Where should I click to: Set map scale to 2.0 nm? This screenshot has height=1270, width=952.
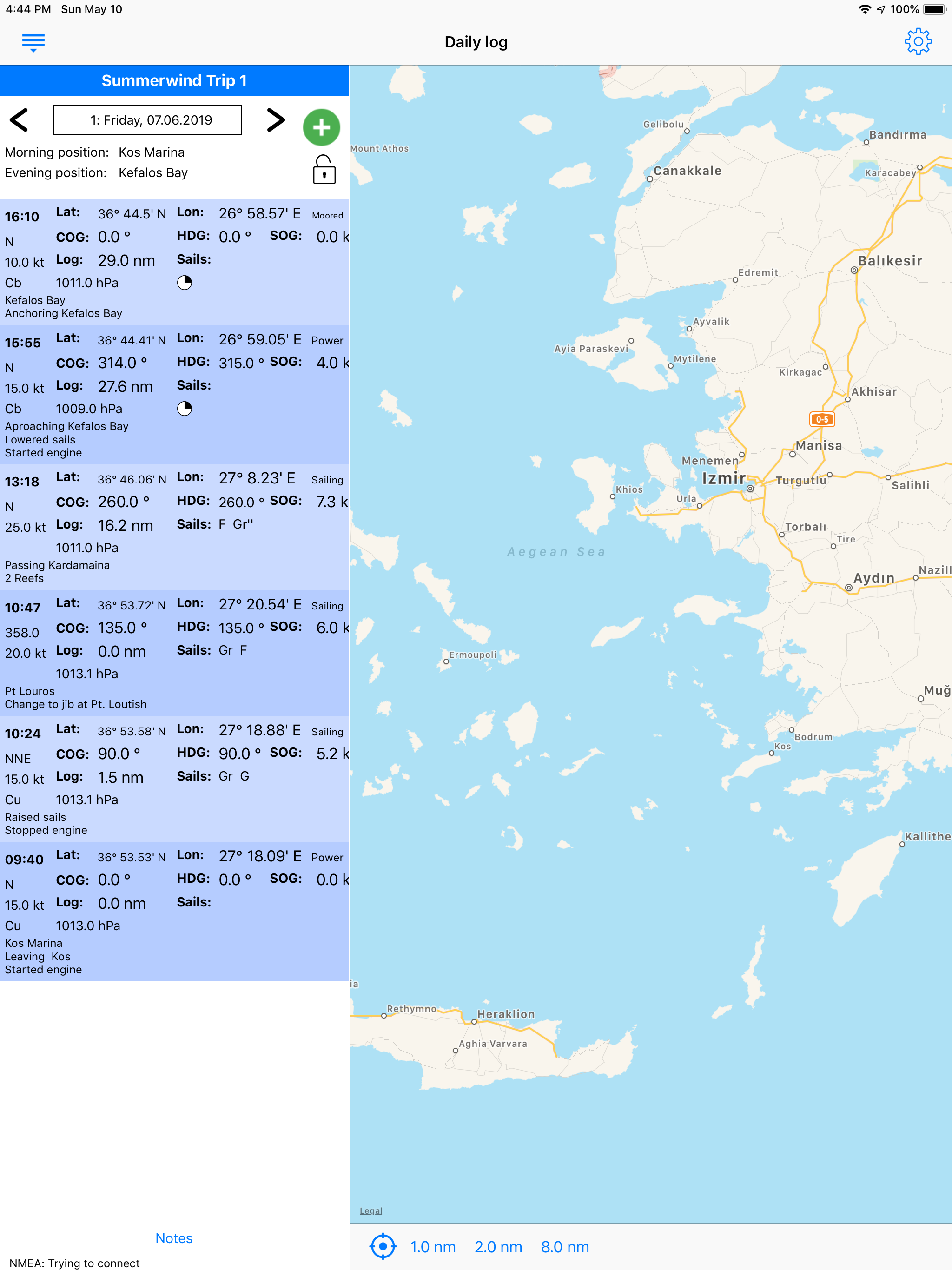[x=498, y=1247]
